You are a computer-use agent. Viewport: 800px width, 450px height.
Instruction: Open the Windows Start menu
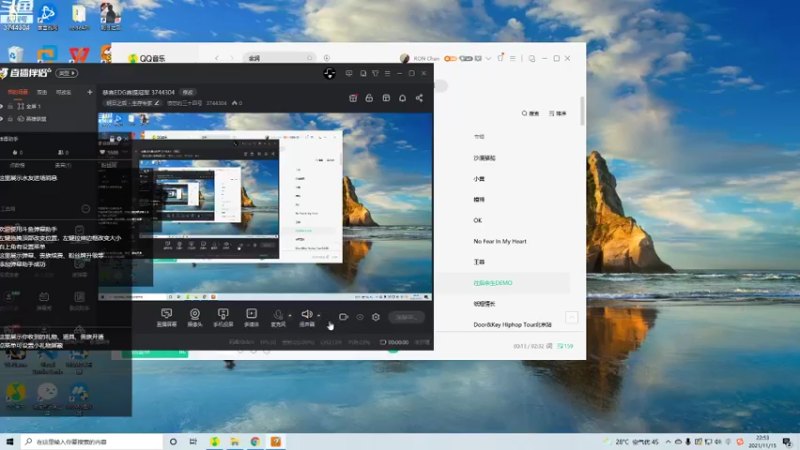pyautogui.click(x=9, y=442)
